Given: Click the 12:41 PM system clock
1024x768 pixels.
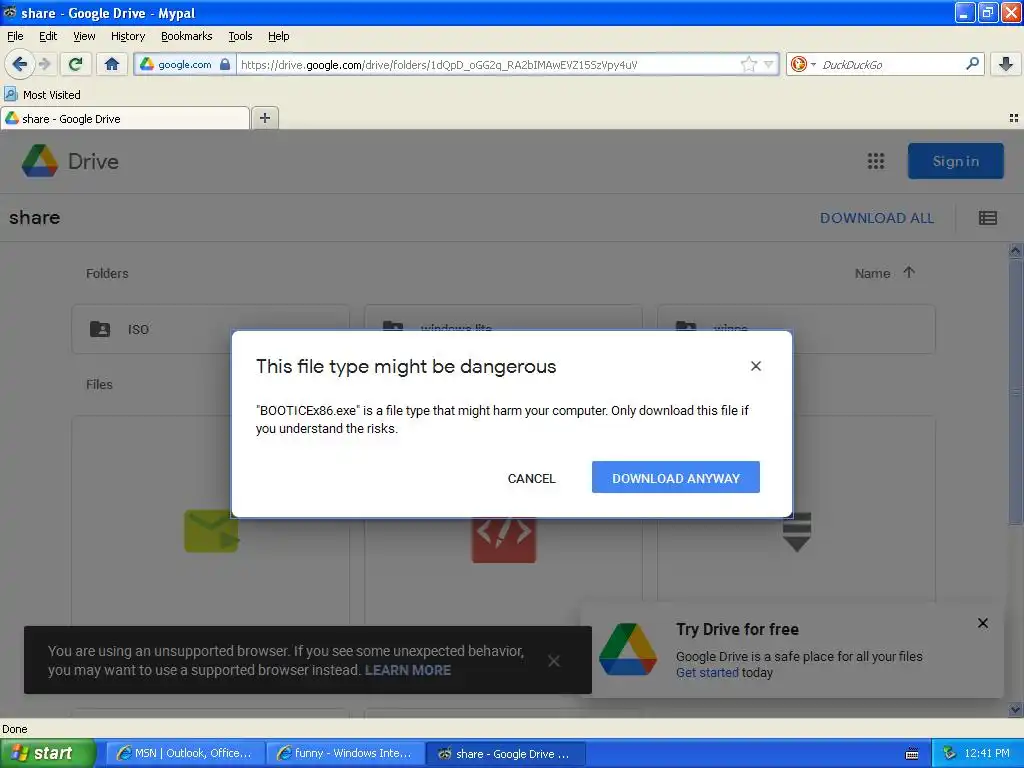Looking at the screenshot, I should pyautogui.click(x=987, y=753).
